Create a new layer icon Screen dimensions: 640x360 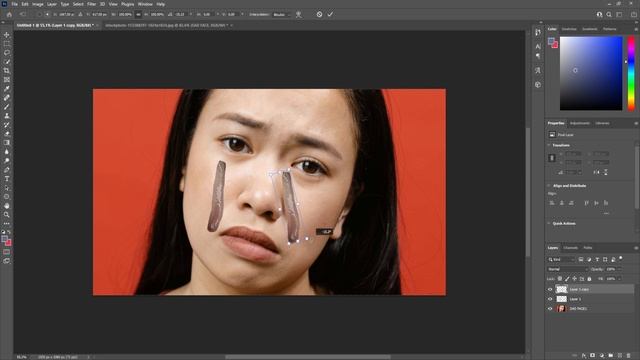620,356
